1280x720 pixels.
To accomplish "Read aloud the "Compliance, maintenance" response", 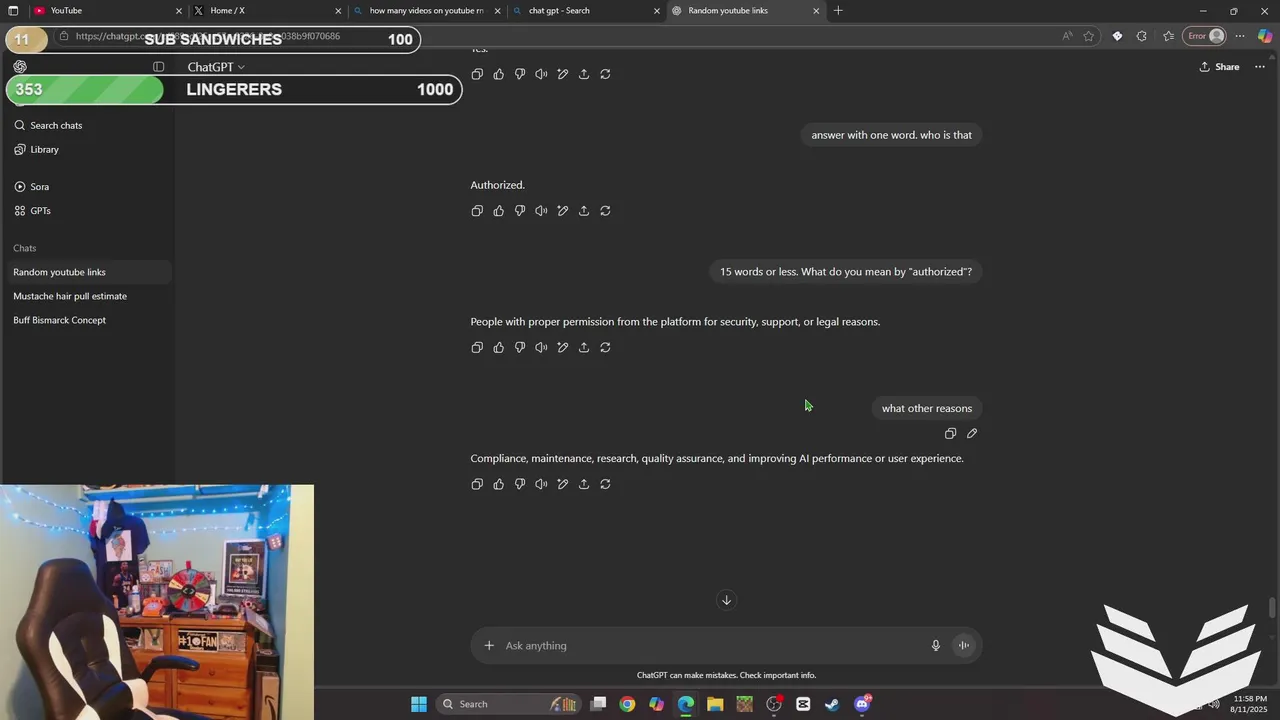I will 541,484.
